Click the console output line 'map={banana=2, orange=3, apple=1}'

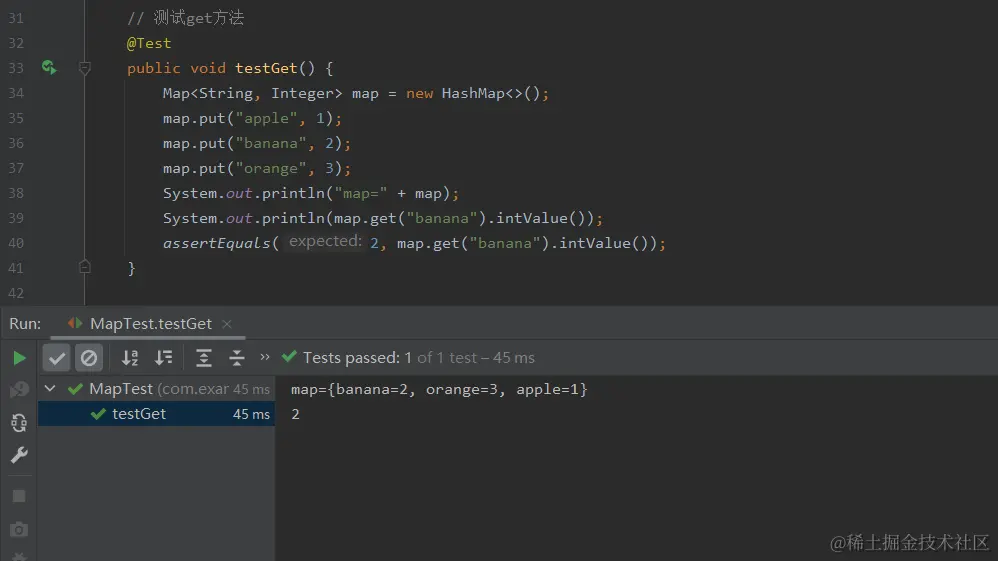pos(439,389)
